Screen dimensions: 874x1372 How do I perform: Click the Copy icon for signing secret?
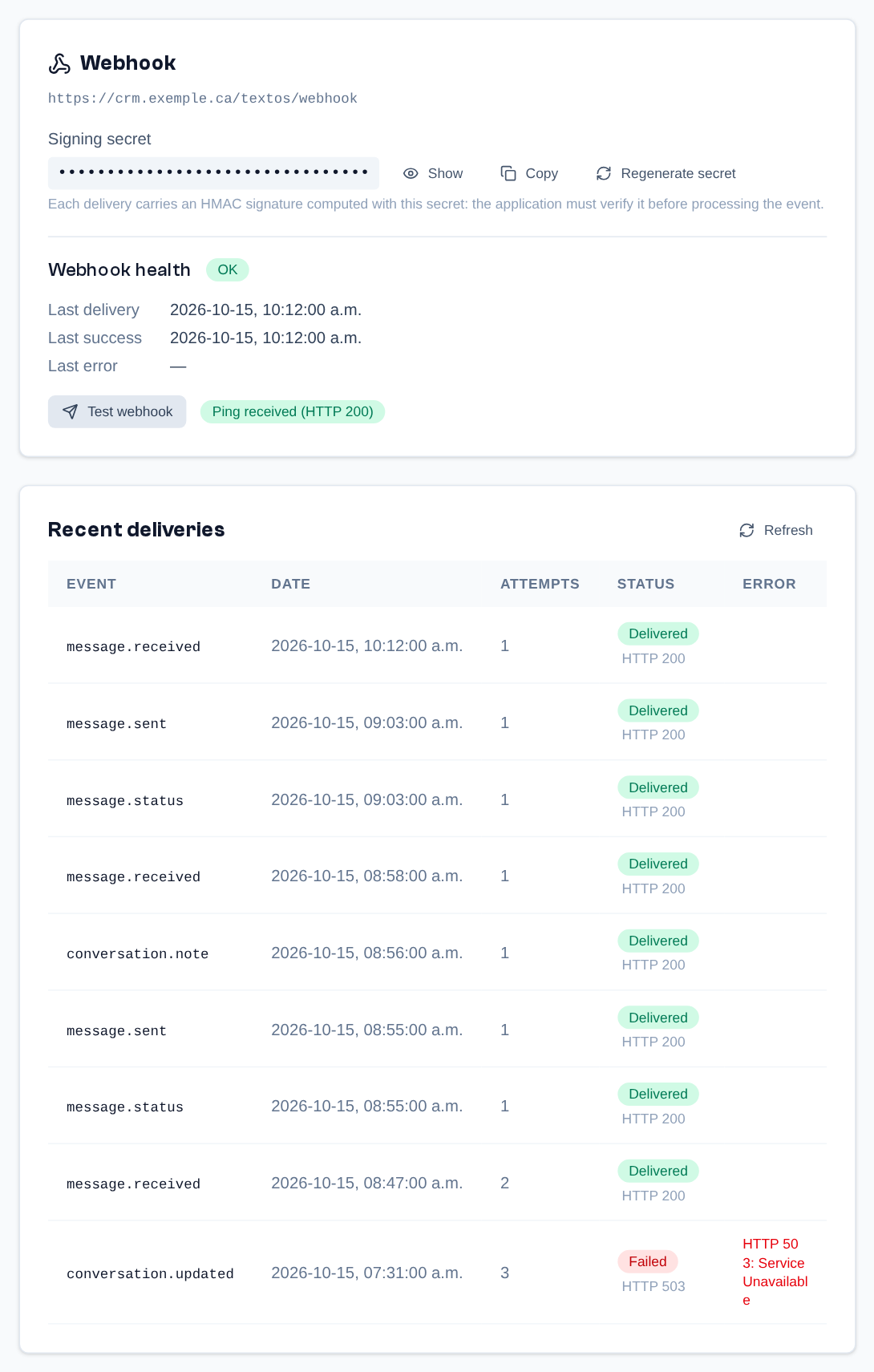pos(508,173)
